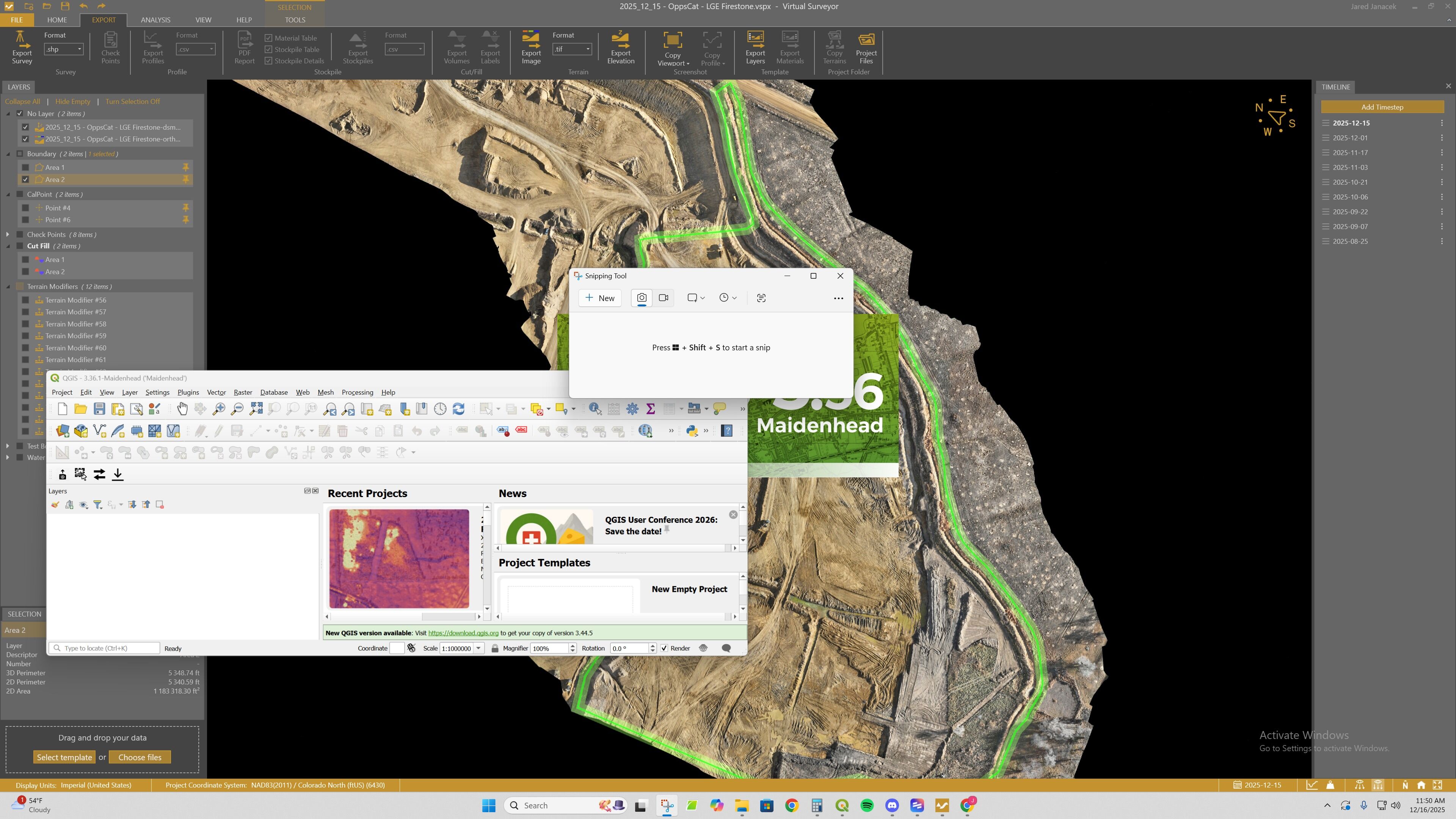Check the Boundary Area 1 checkbox
The image size is (1456, 819).
pos(25,167)
